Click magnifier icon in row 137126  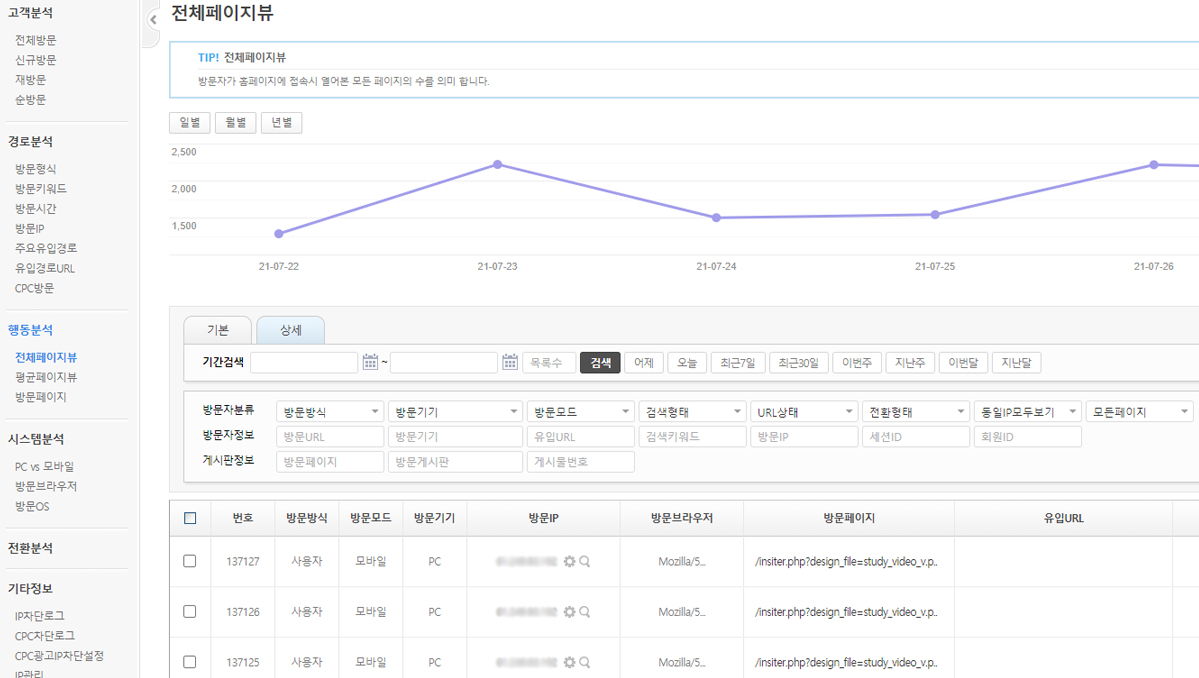585,612
